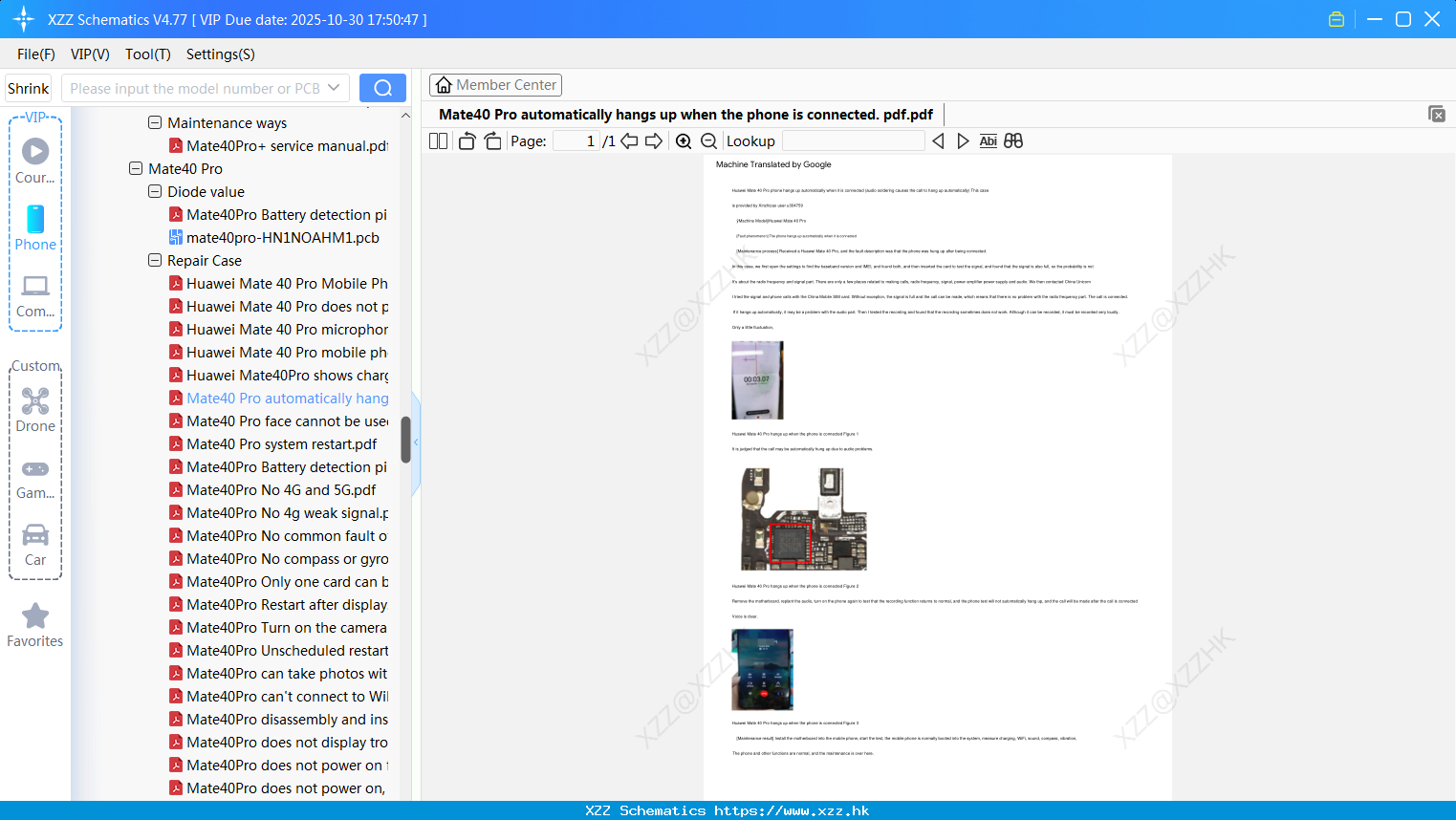1456x820 pixels.
Task: Open the Settings menu
Action: [221, 54]
